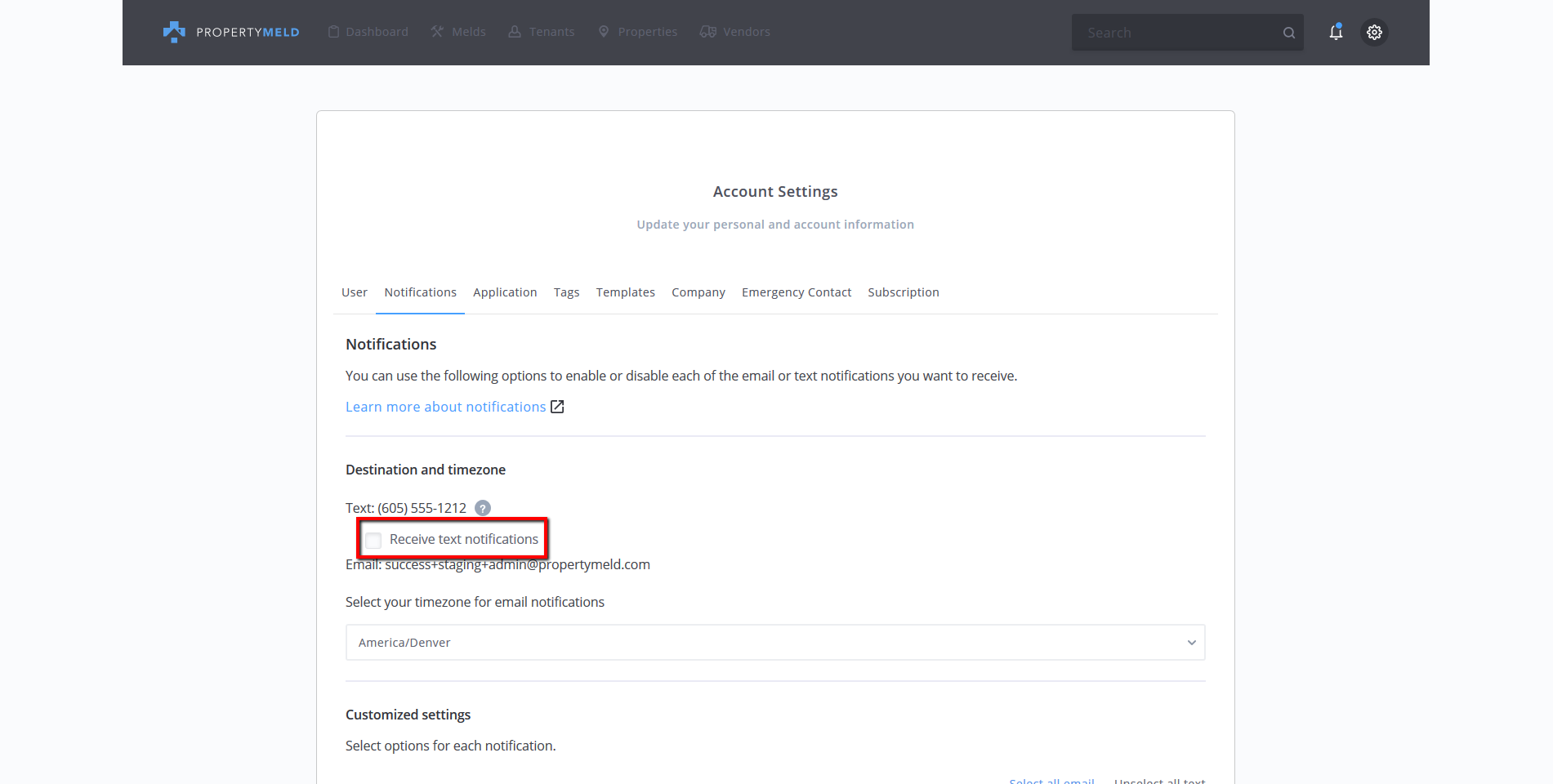Go to the Company tab

(698, 292)
